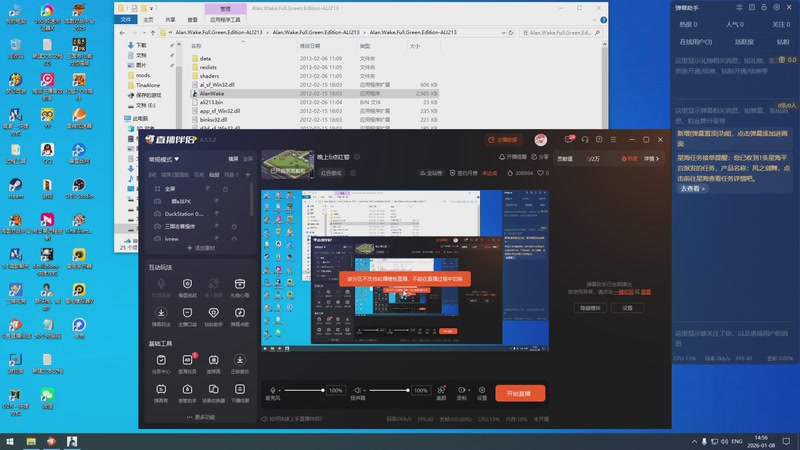Open the headset customer service icon
This screenshot has width=800, height=450.
point(585,139)
